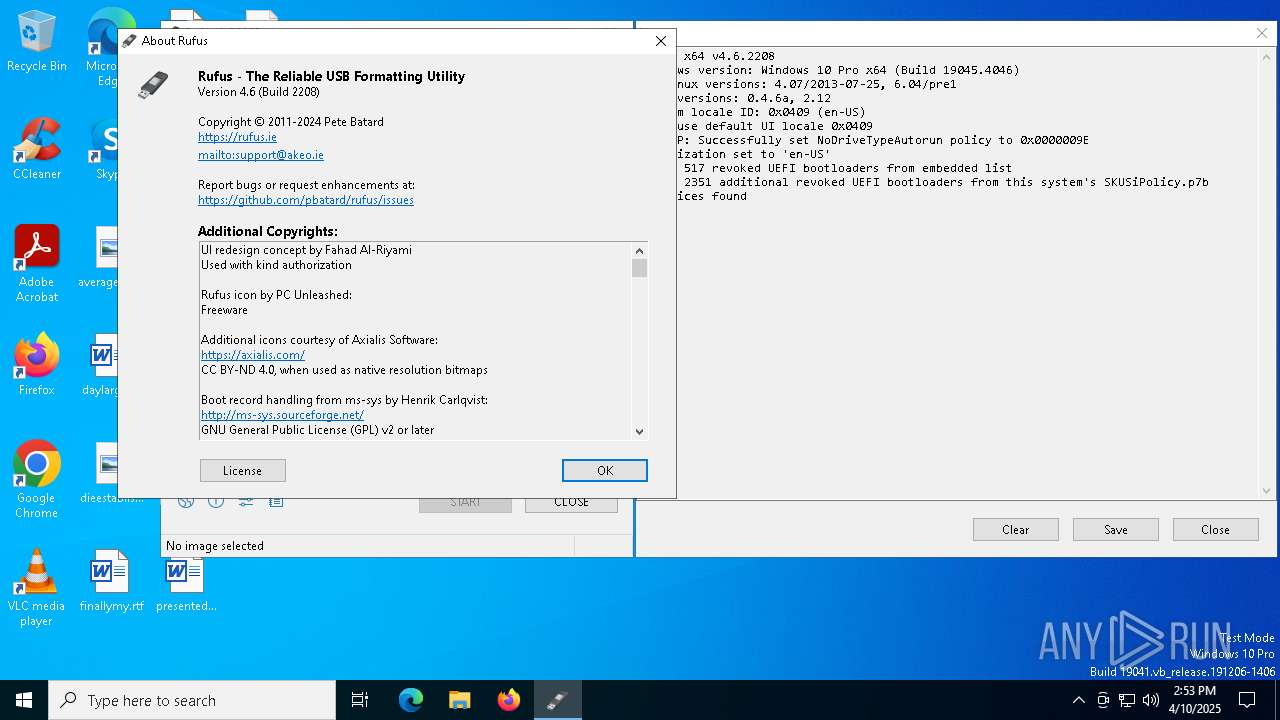Click the License button

[243, 471]
